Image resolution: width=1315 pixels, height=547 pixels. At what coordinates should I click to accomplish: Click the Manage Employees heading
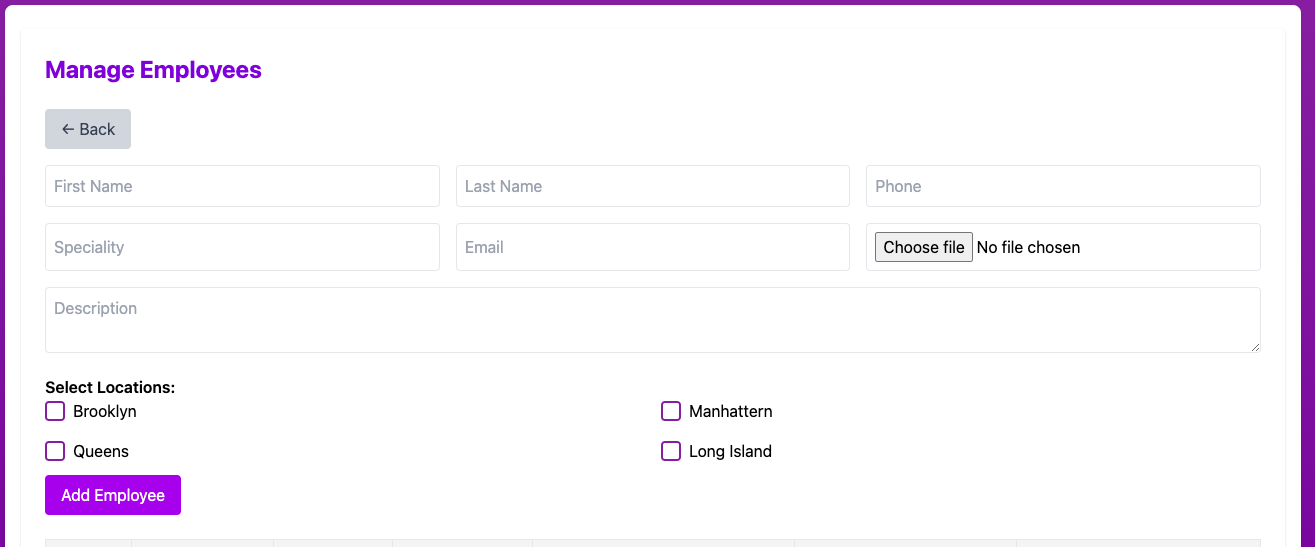click(153, 70)
